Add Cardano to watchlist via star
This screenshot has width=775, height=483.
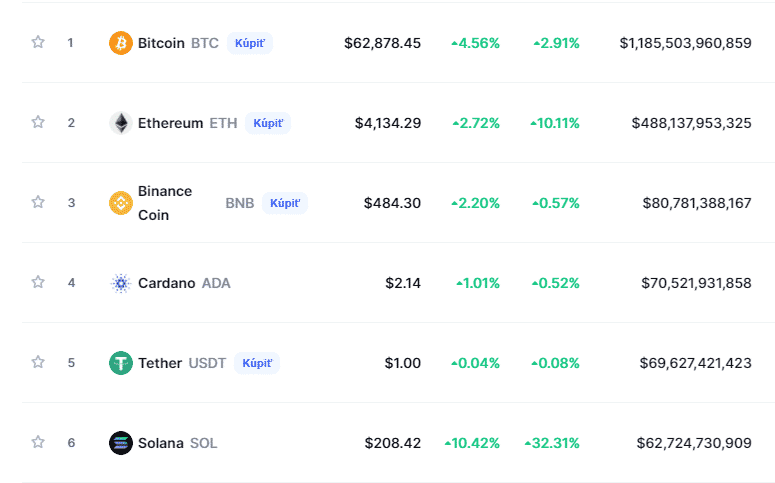[38, 282]
